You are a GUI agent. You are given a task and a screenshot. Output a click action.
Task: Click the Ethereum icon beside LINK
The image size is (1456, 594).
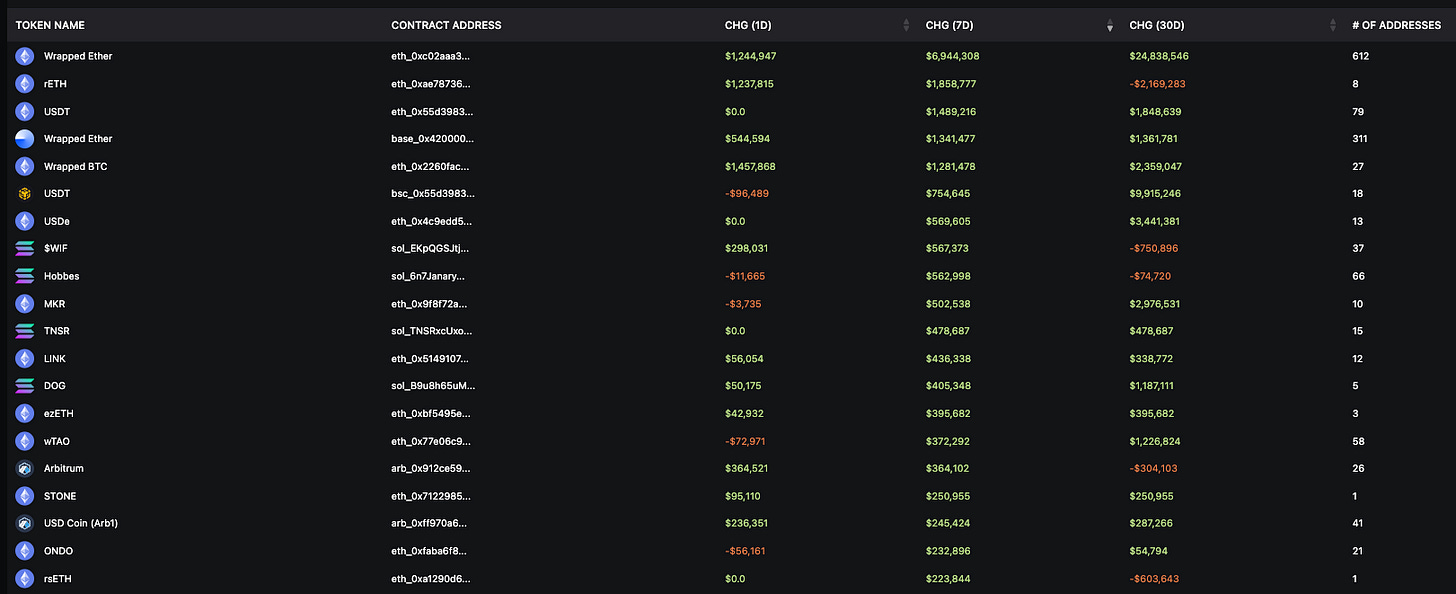24,359
